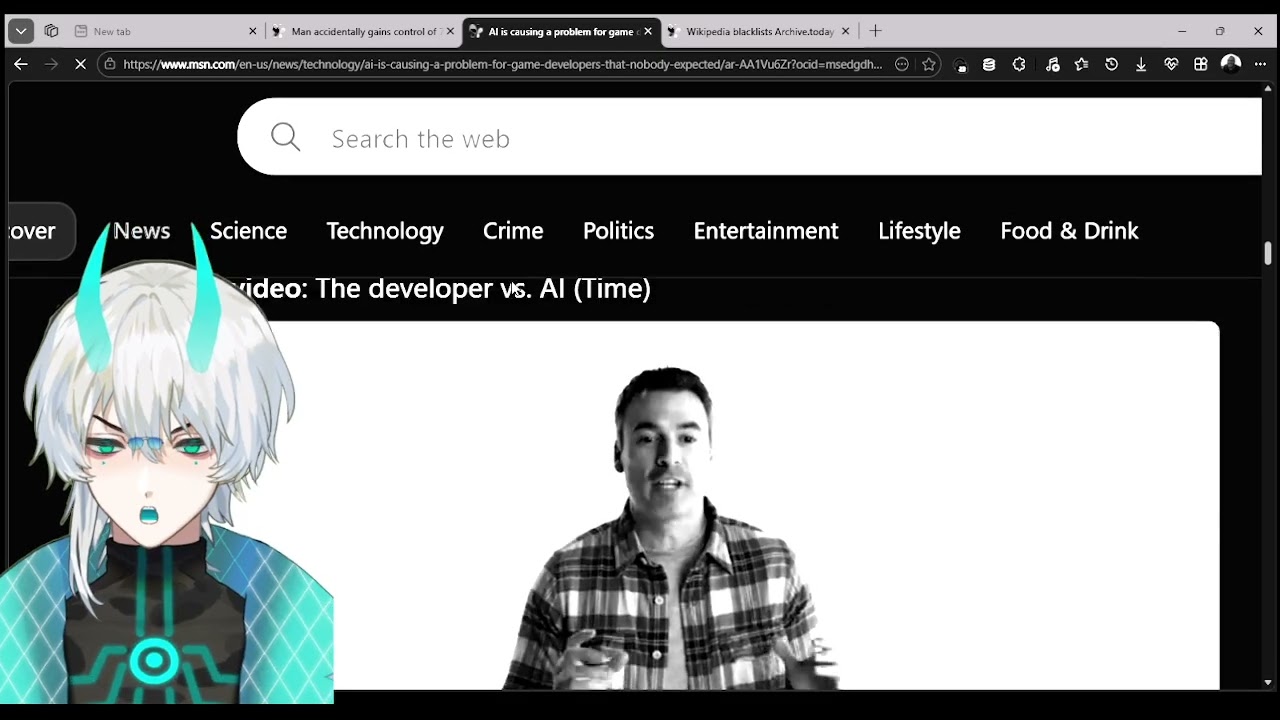This screenshot has width=1280, height=720.
Task: Click the partially visible Discover pill
Action: point(40,231)
